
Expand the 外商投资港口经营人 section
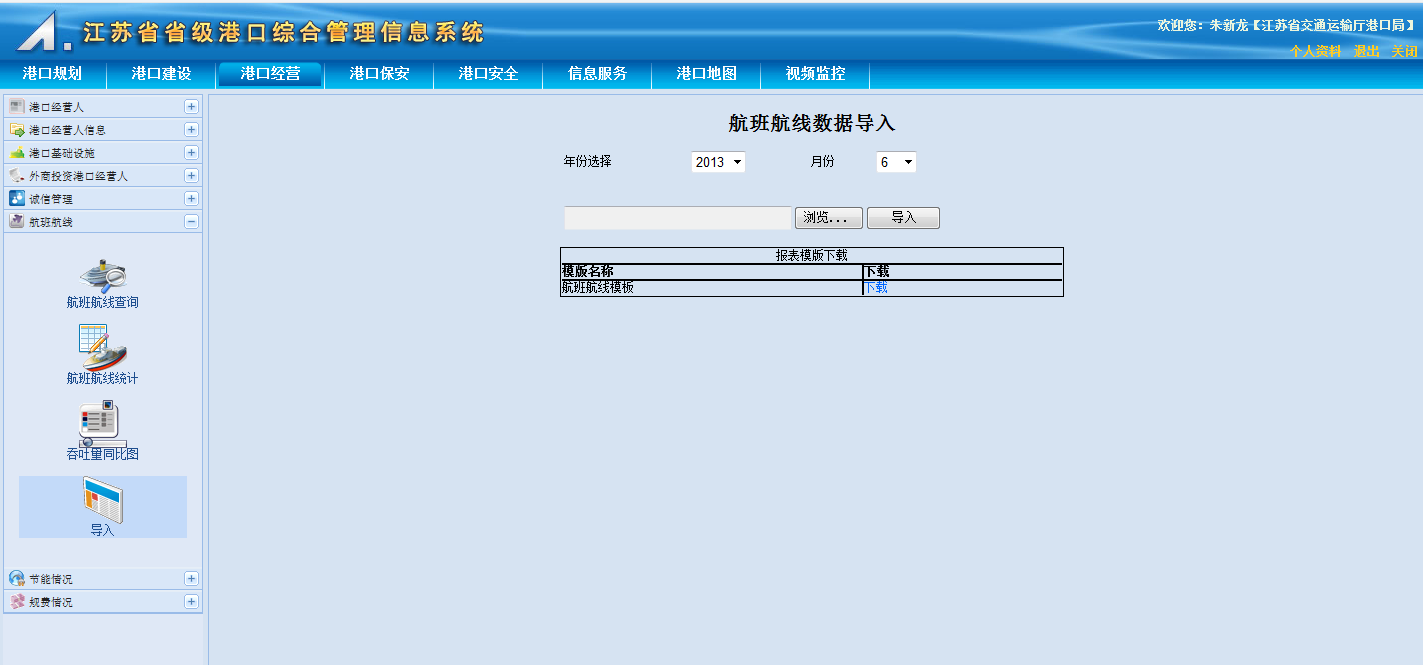[191, 176]
